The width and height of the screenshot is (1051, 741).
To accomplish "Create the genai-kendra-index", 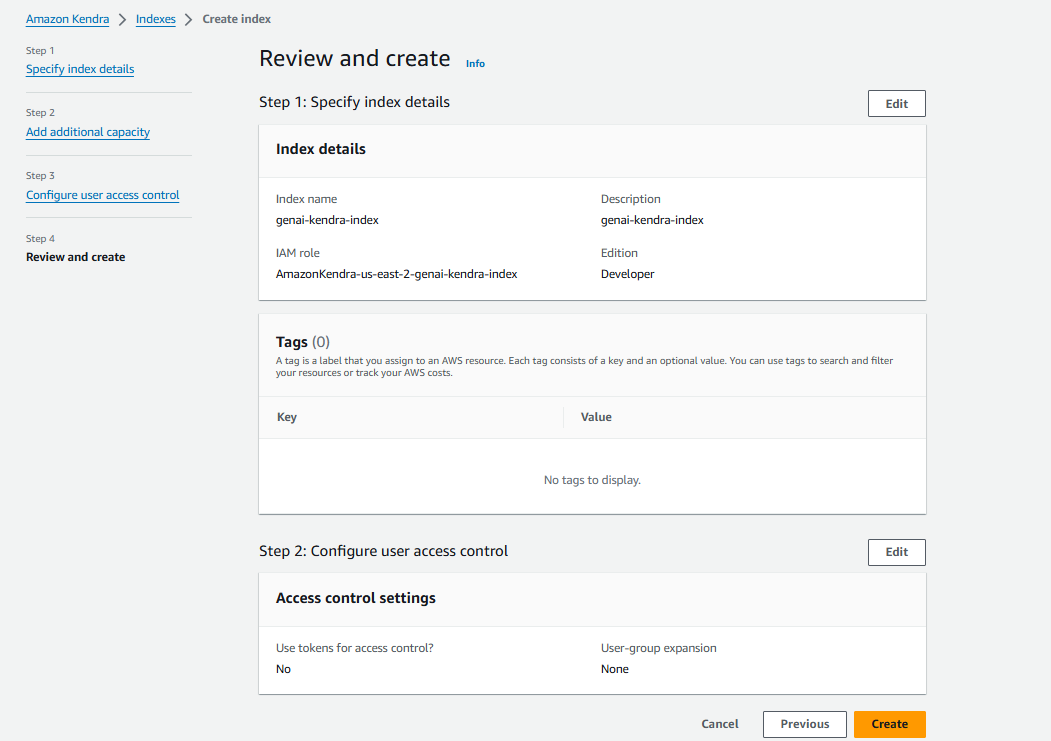I will pos(889,723).
